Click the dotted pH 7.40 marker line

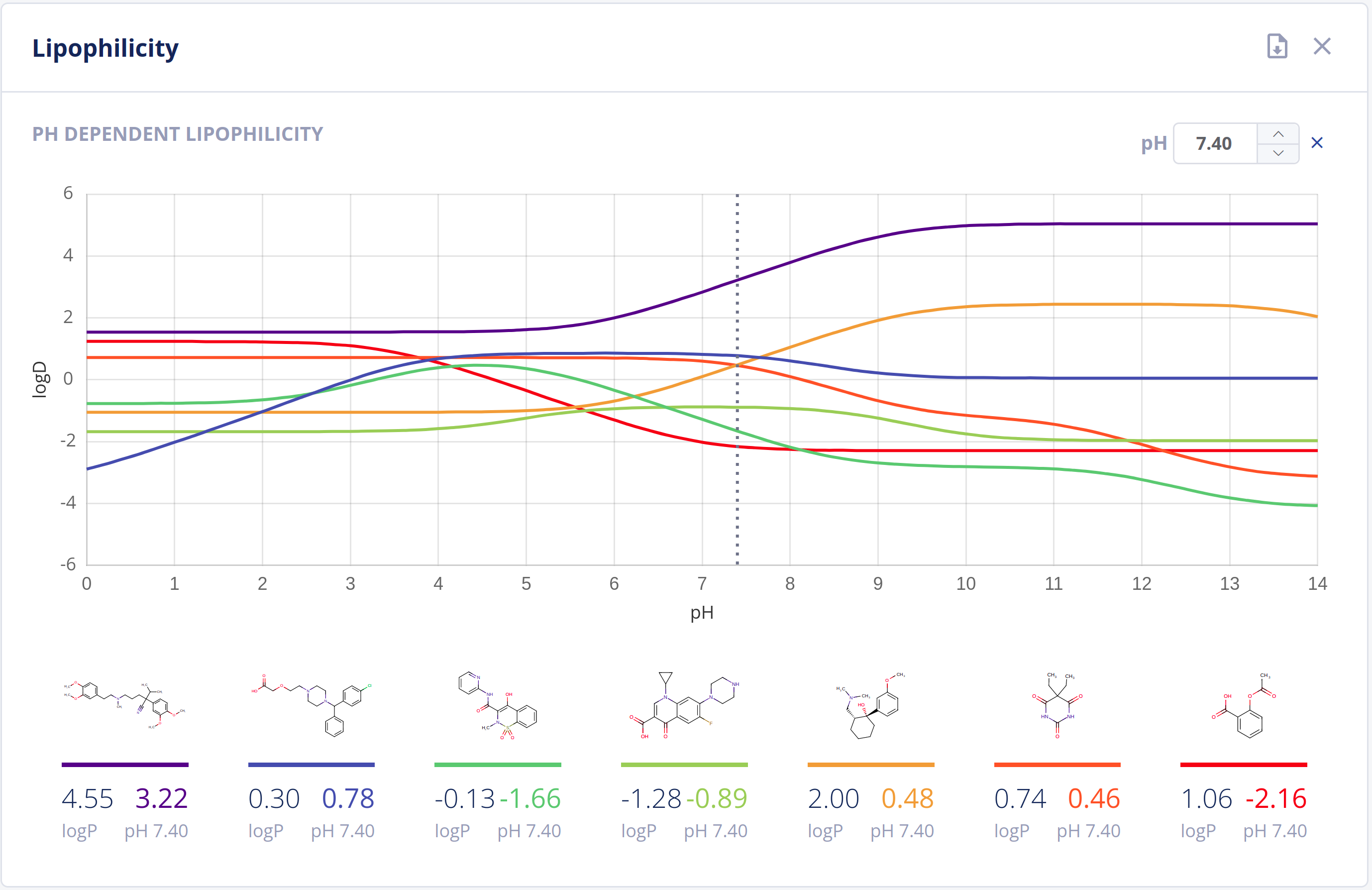738,519
